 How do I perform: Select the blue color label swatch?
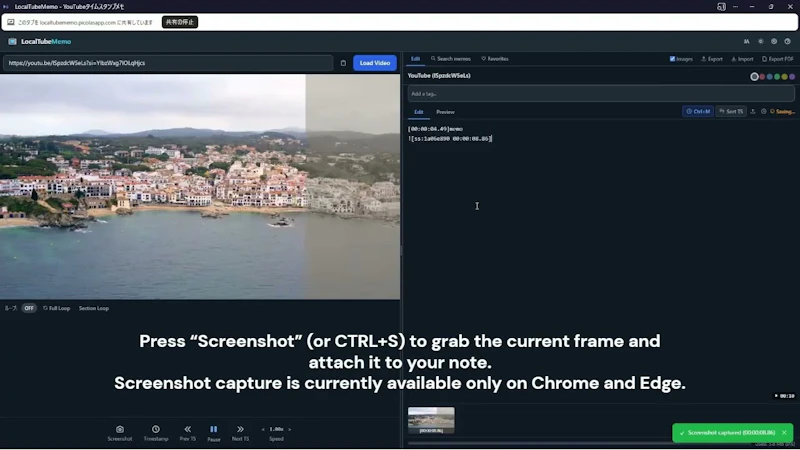pyautogui.click(x=769, y=77)
